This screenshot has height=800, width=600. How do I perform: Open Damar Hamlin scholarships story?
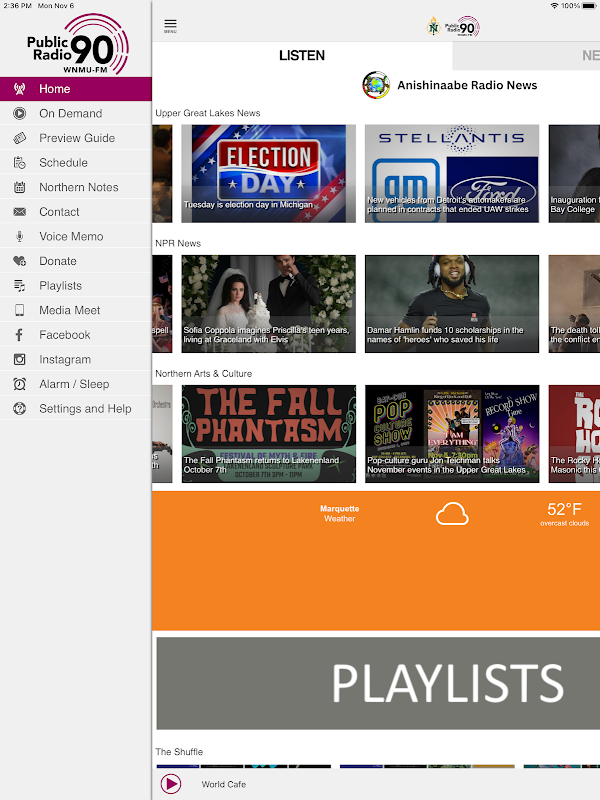coord(452,304)
